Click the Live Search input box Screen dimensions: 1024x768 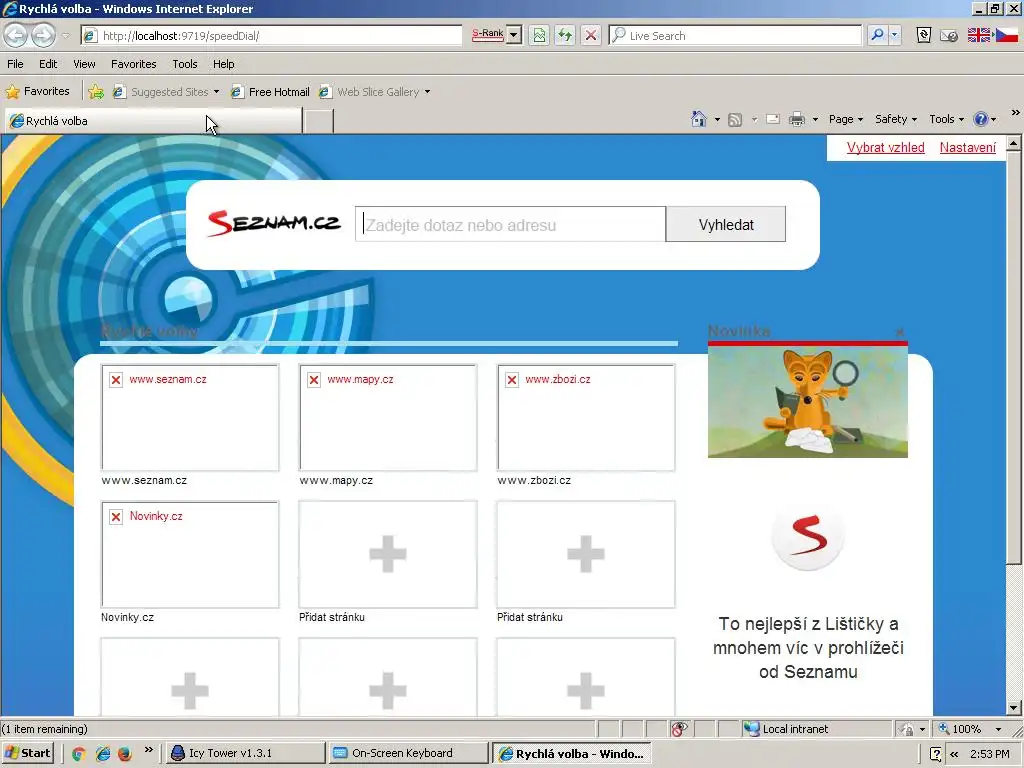pyautogui.click(x=735, y=36)
